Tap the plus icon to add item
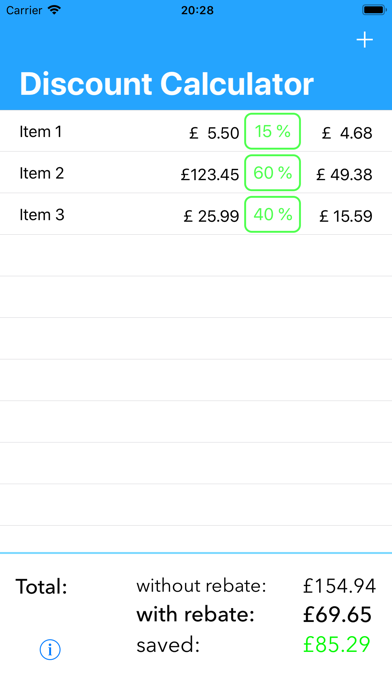 tap(364, 40)
